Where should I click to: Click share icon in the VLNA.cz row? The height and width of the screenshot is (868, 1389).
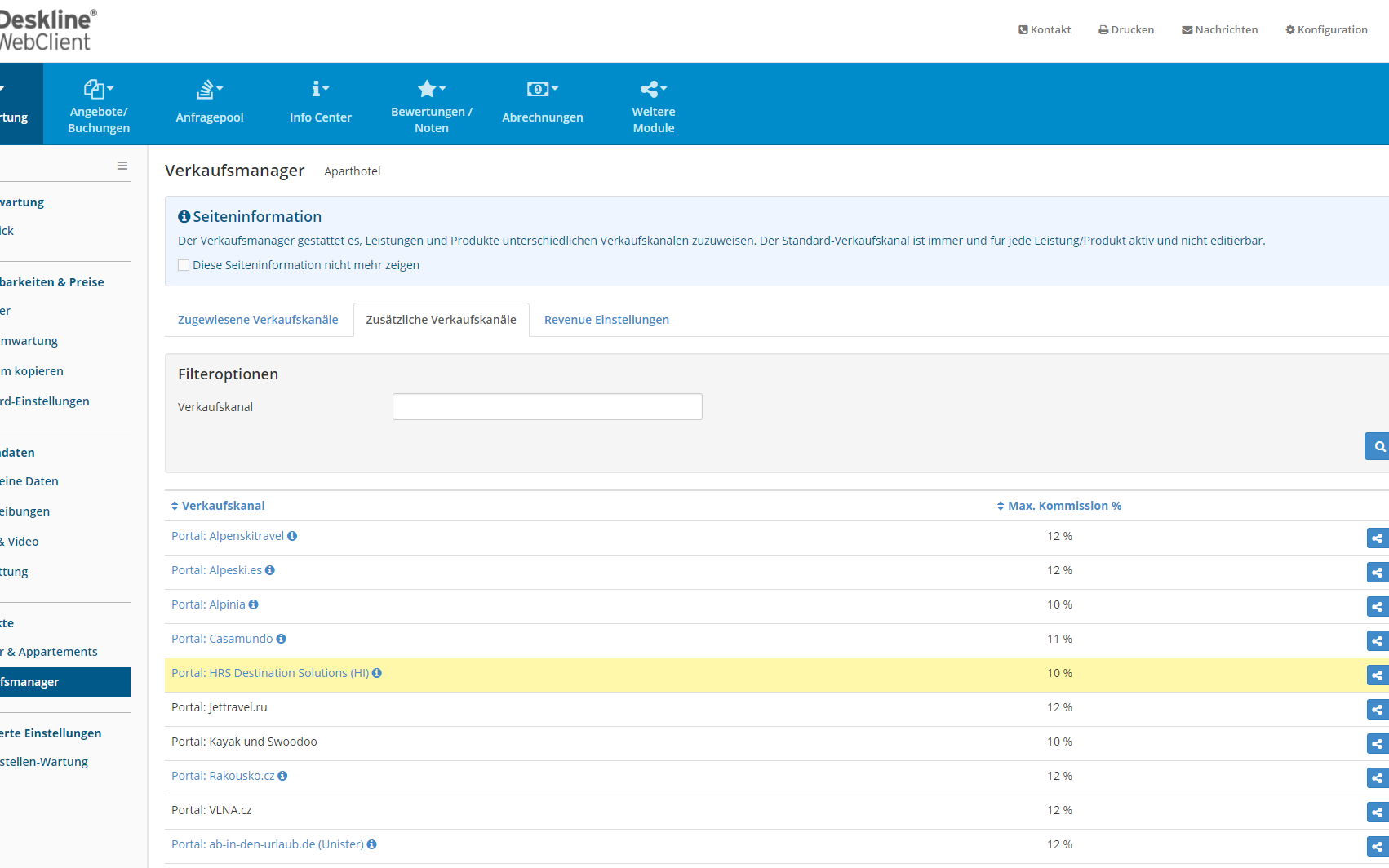pyautogui.click(x=1377, y=813)
